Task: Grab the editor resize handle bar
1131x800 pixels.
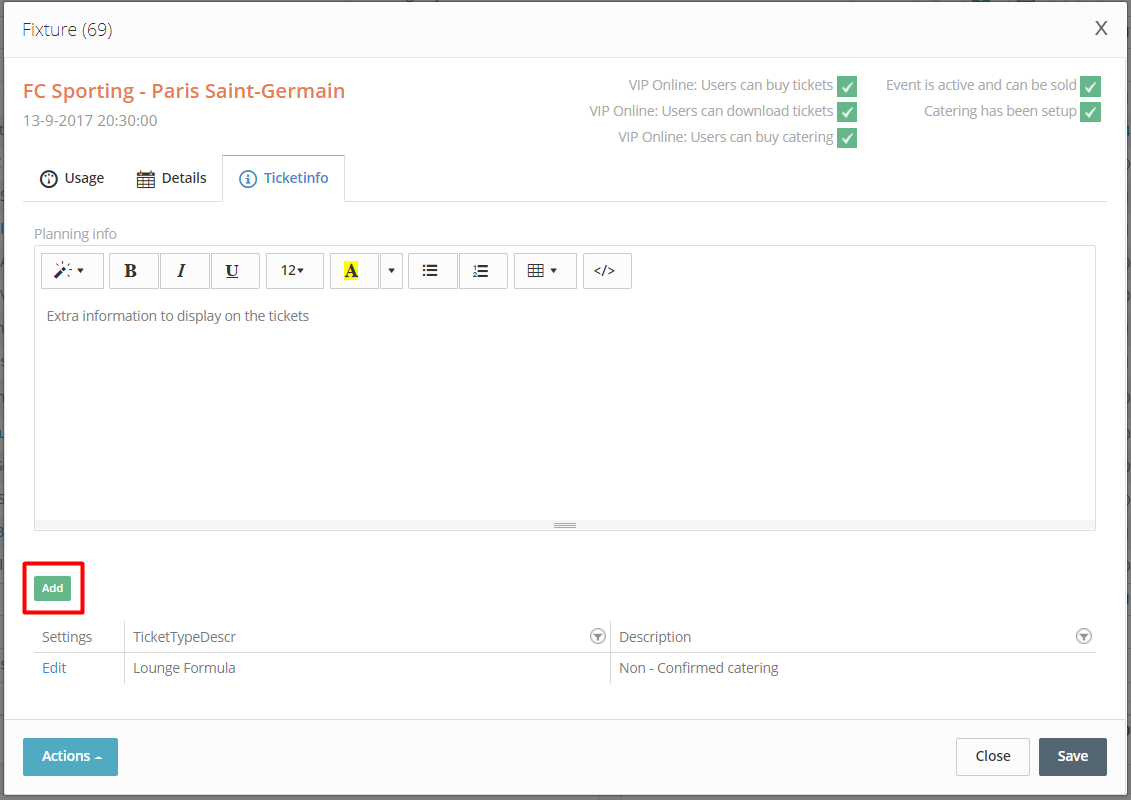Action: click(565, 525)
